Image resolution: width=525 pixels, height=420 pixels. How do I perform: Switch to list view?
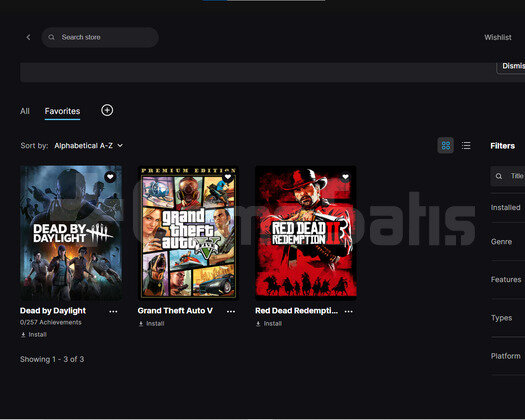[x=466, y=145]
